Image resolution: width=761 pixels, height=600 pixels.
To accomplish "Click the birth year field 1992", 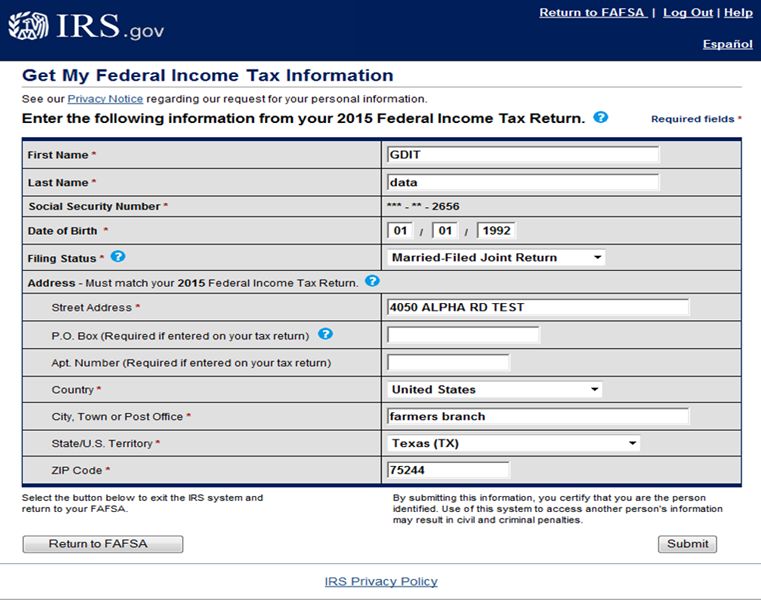I will click(496, 231).
